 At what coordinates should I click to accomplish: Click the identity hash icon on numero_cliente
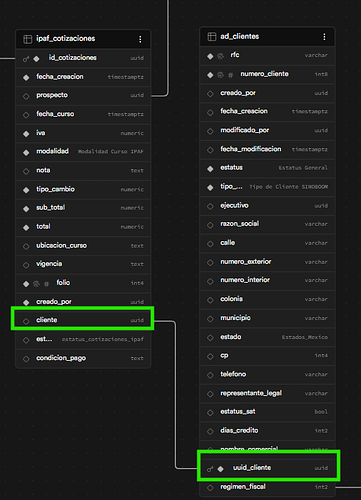tap(230, 75)
